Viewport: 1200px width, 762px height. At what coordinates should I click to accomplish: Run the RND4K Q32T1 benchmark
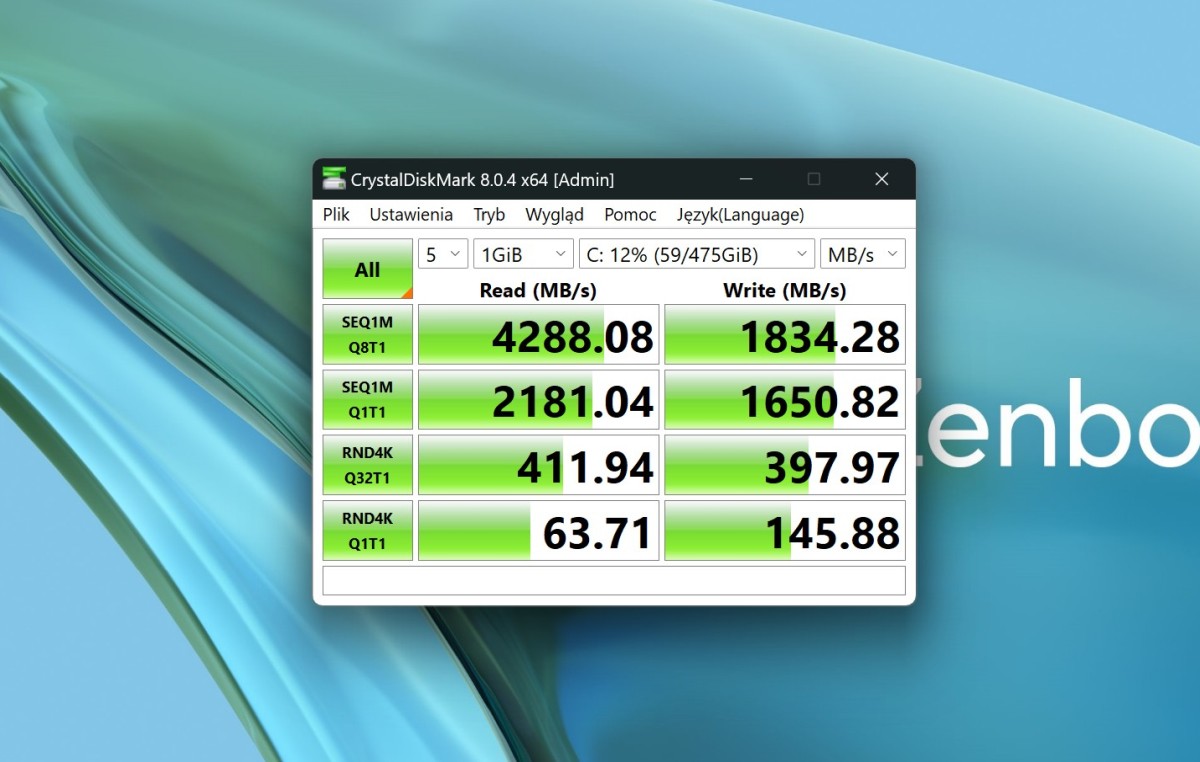[x=367, y=465]
